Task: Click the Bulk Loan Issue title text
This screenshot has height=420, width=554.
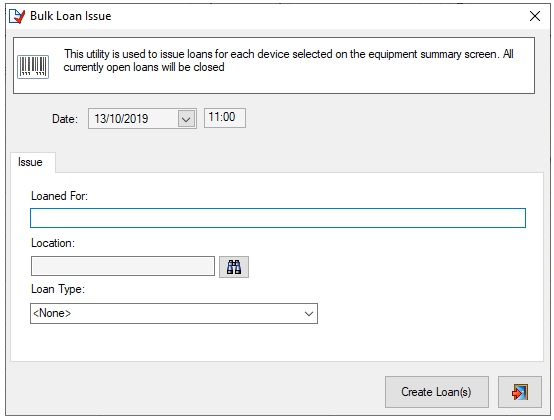Action: 71,16
